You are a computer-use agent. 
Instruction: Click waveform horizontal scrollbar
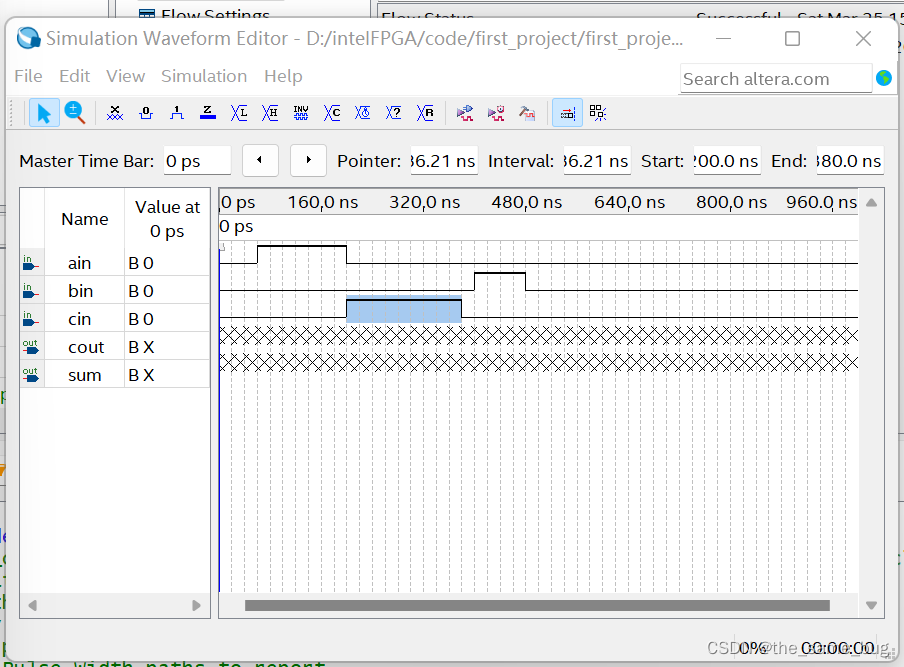click(537, 605)
